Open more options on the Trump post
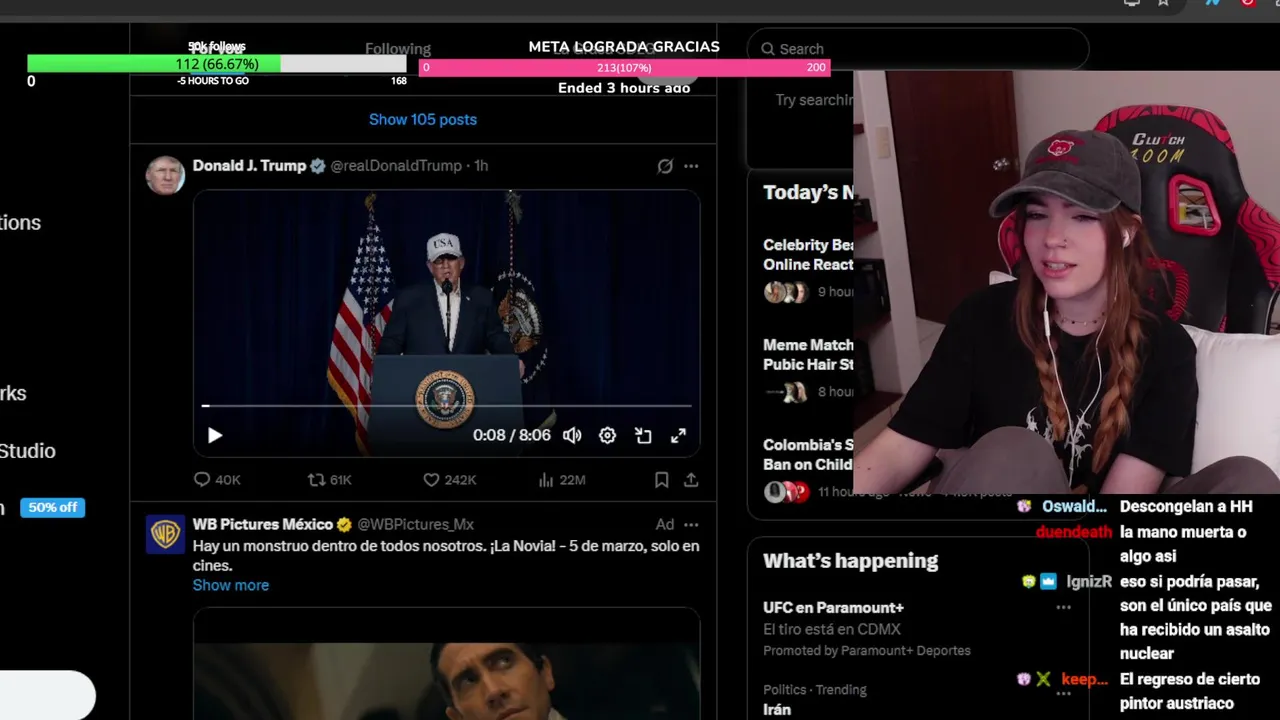Viewport: 1280px width, 720px height. click(x=691, y=166)
